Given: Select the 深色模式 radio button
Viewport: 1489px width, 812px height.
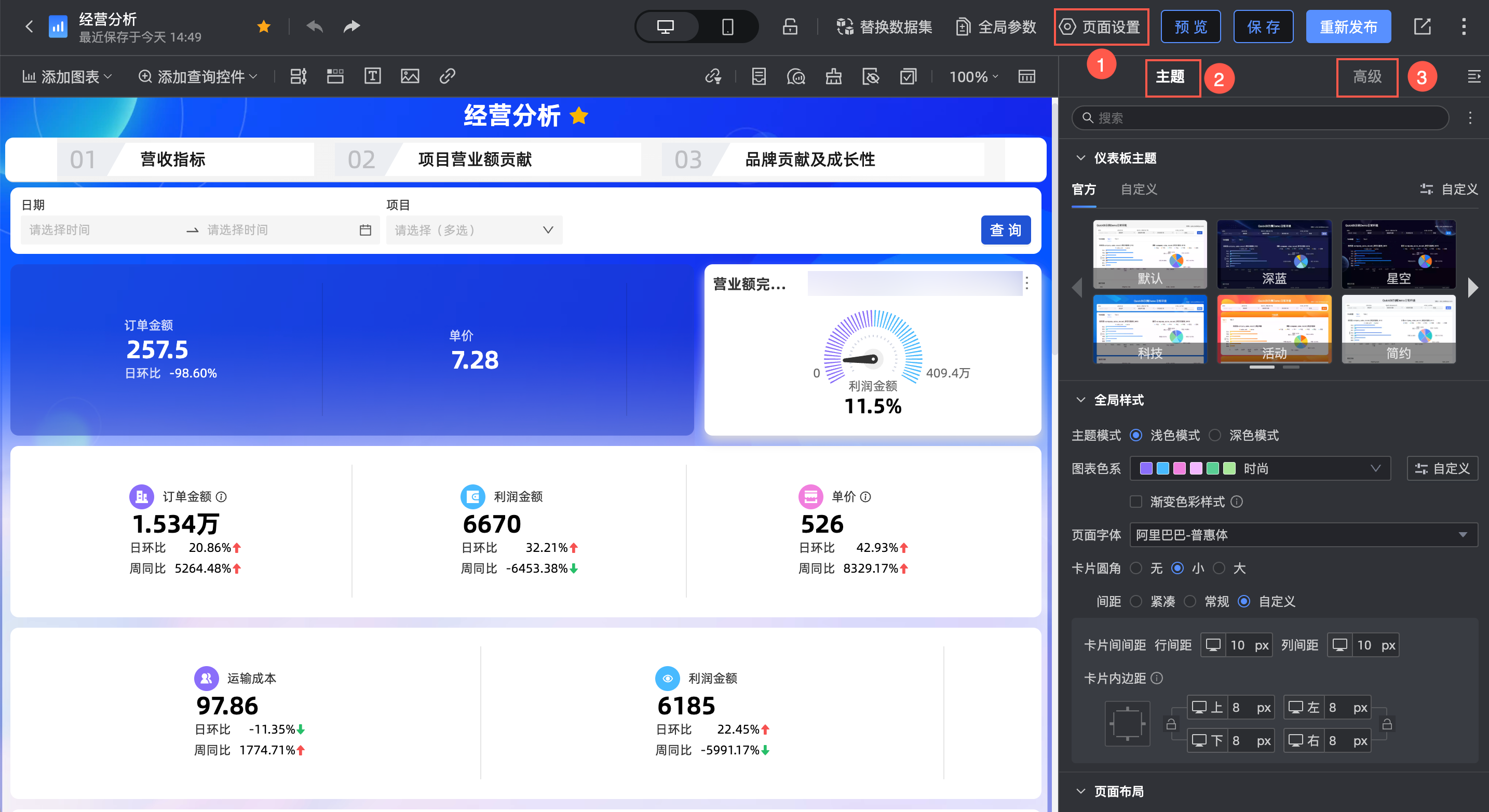Looking at the screenshot, I should click(1215, 435).
